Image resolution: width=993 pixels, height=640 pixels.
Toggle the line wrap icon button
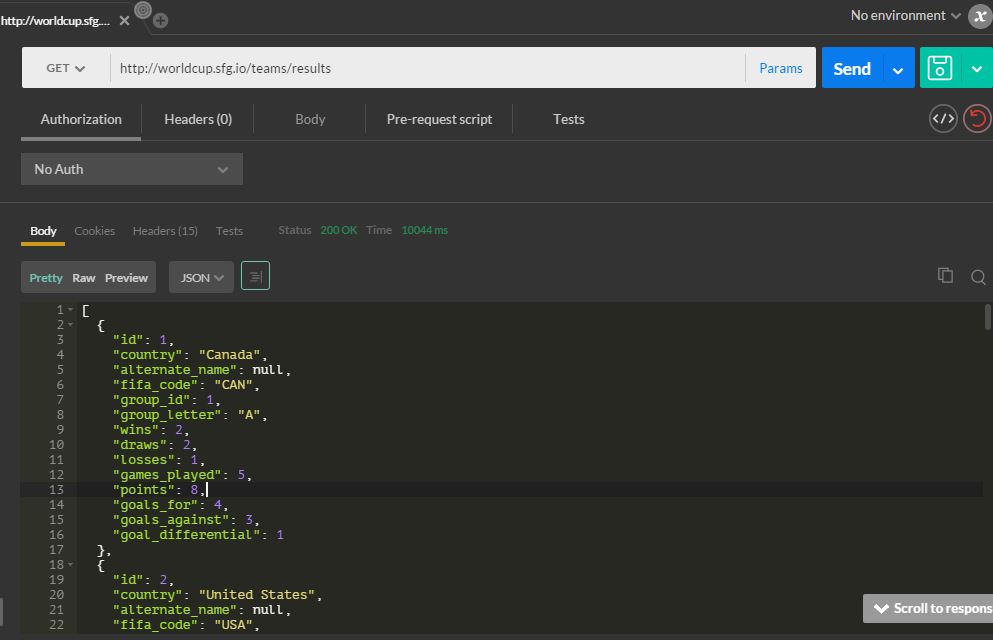(255, 277)
